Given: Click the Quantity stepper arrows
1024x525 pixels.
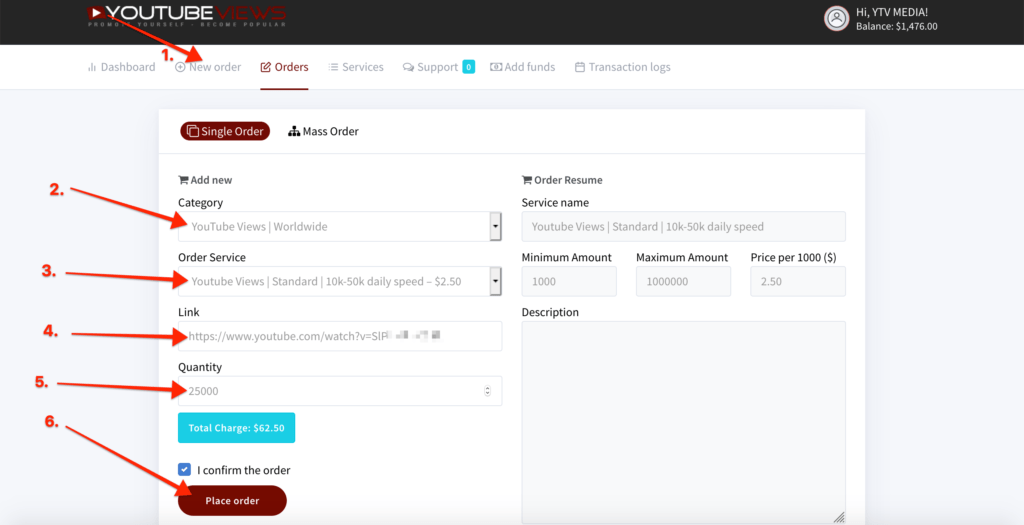Looking at the screenshot, I should (x=487, y=391).
